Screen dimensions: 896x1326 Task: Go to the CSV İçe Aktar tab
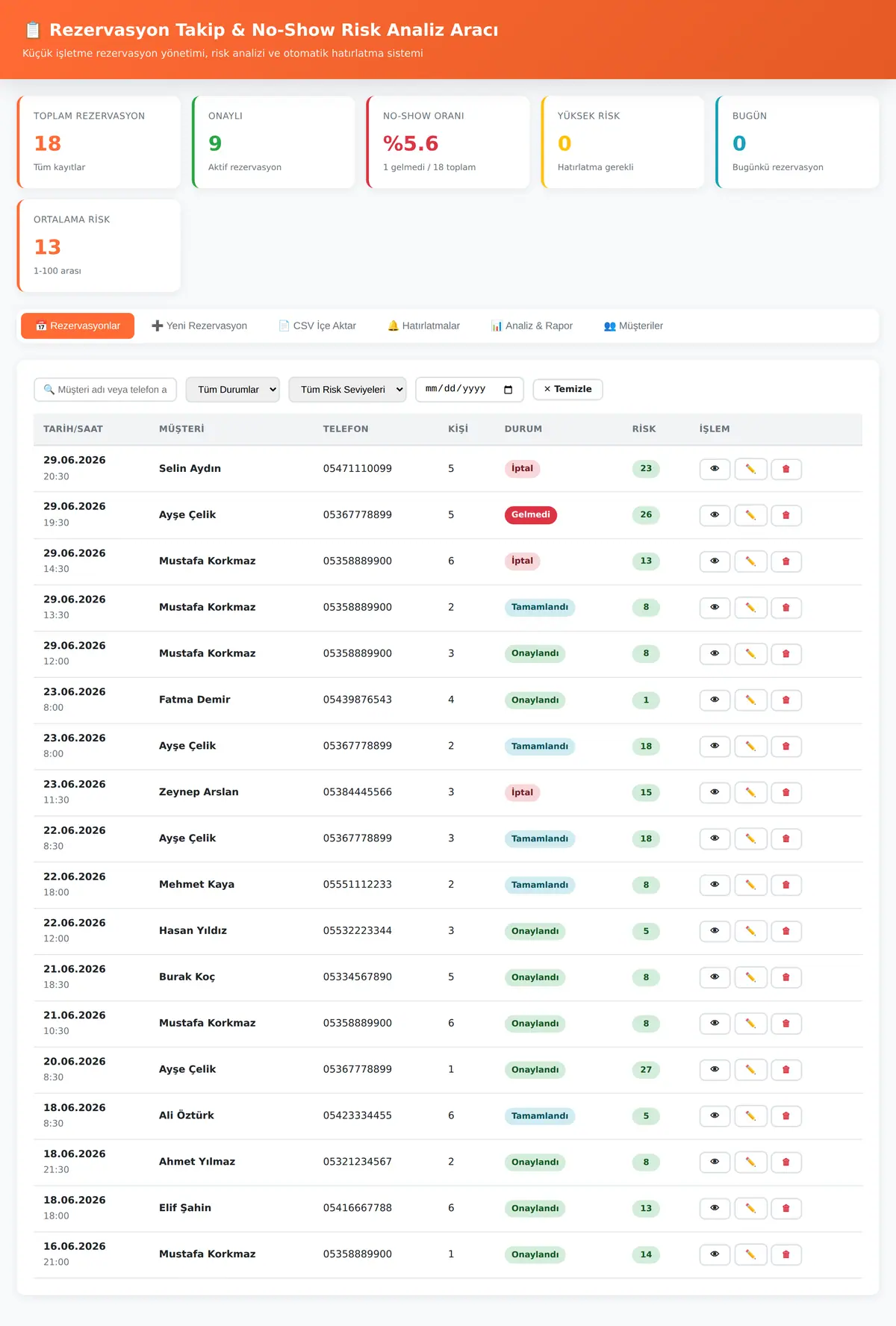tap(317, 326)
